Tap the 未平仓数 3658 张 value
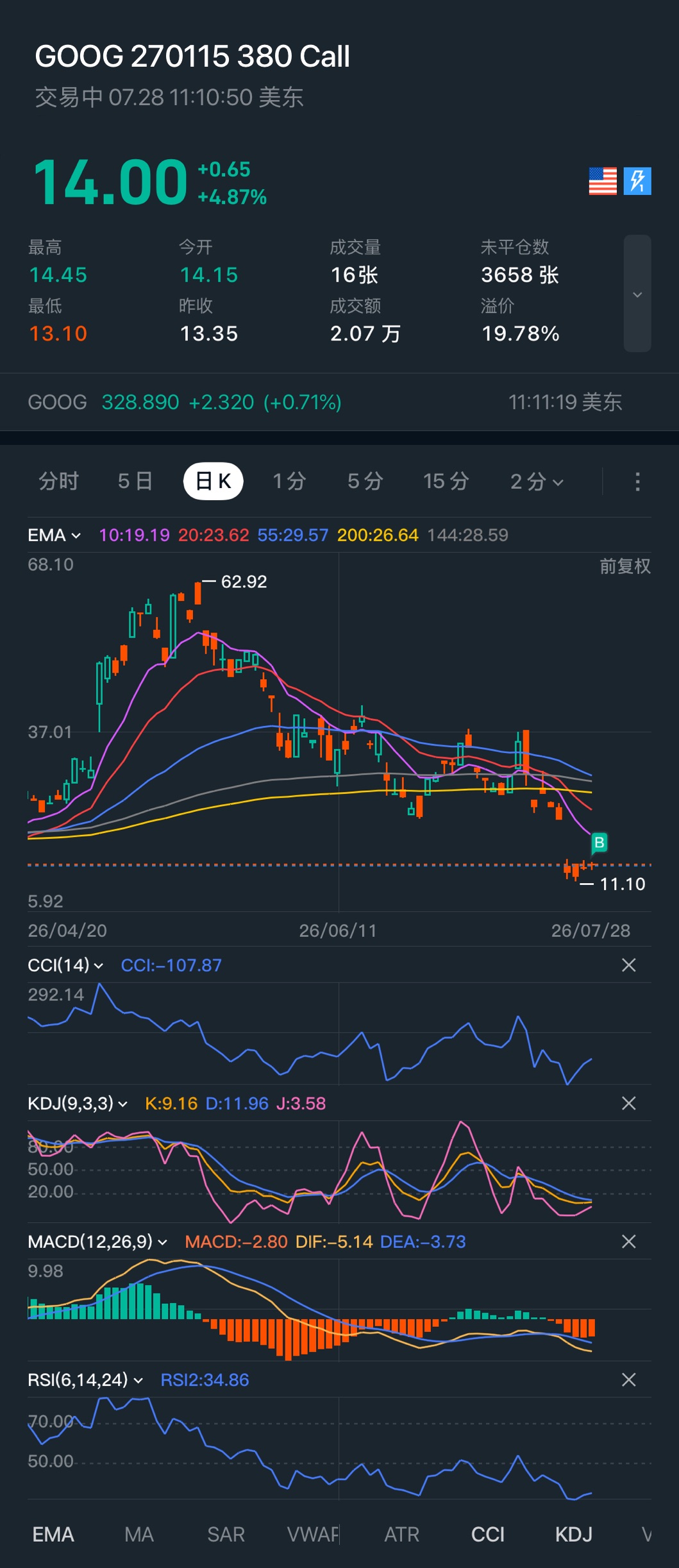Image resolution: width=679 pixels, height=1568 pixels. click(x=520, y=275)
